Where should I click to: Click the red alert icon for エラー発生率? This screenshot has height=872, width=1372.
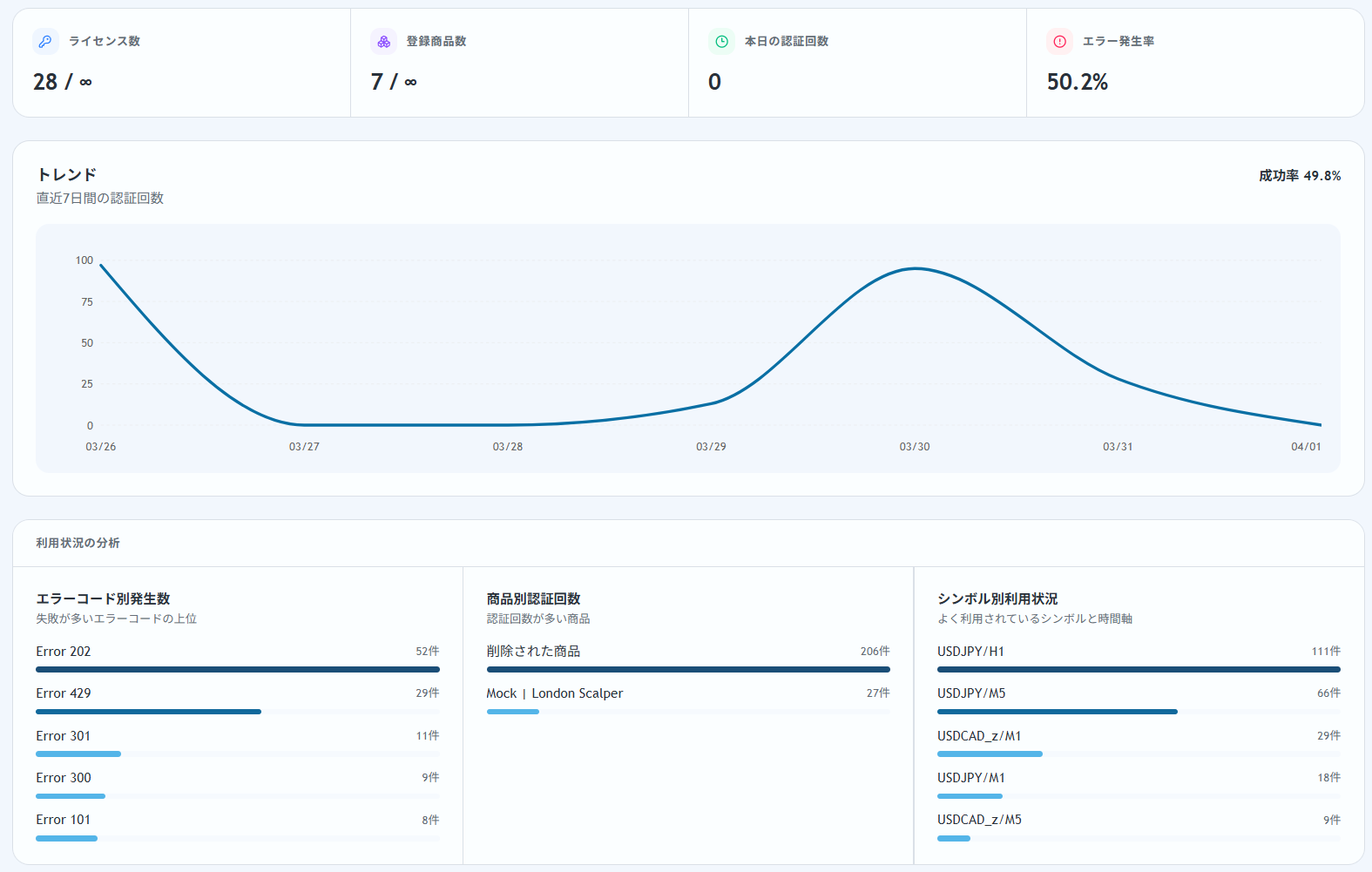(1059, 41)
